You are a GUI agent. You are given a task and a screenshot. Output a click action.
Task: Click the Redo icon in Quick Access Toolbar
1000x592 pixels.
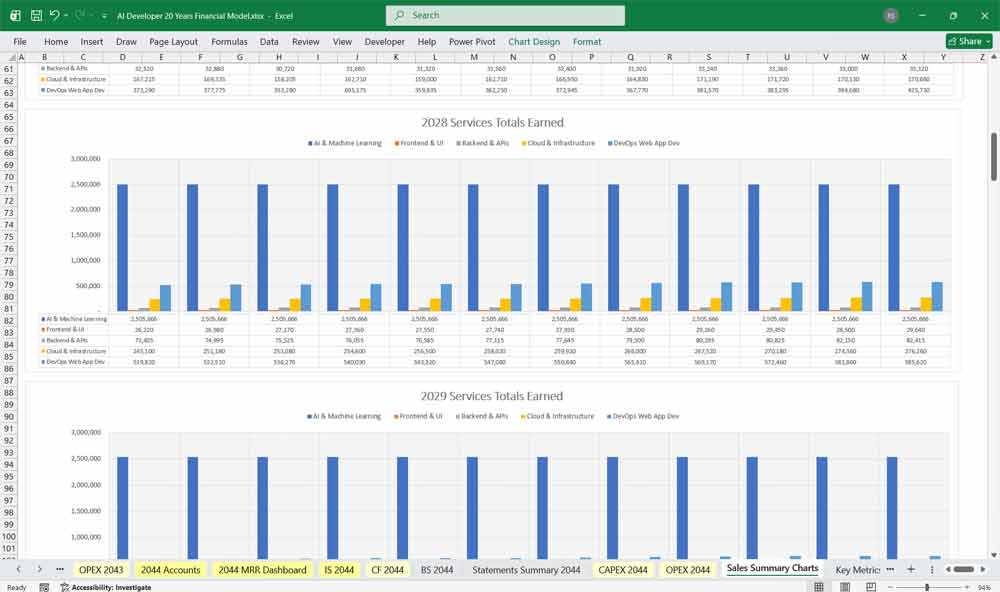coord(78,15)
